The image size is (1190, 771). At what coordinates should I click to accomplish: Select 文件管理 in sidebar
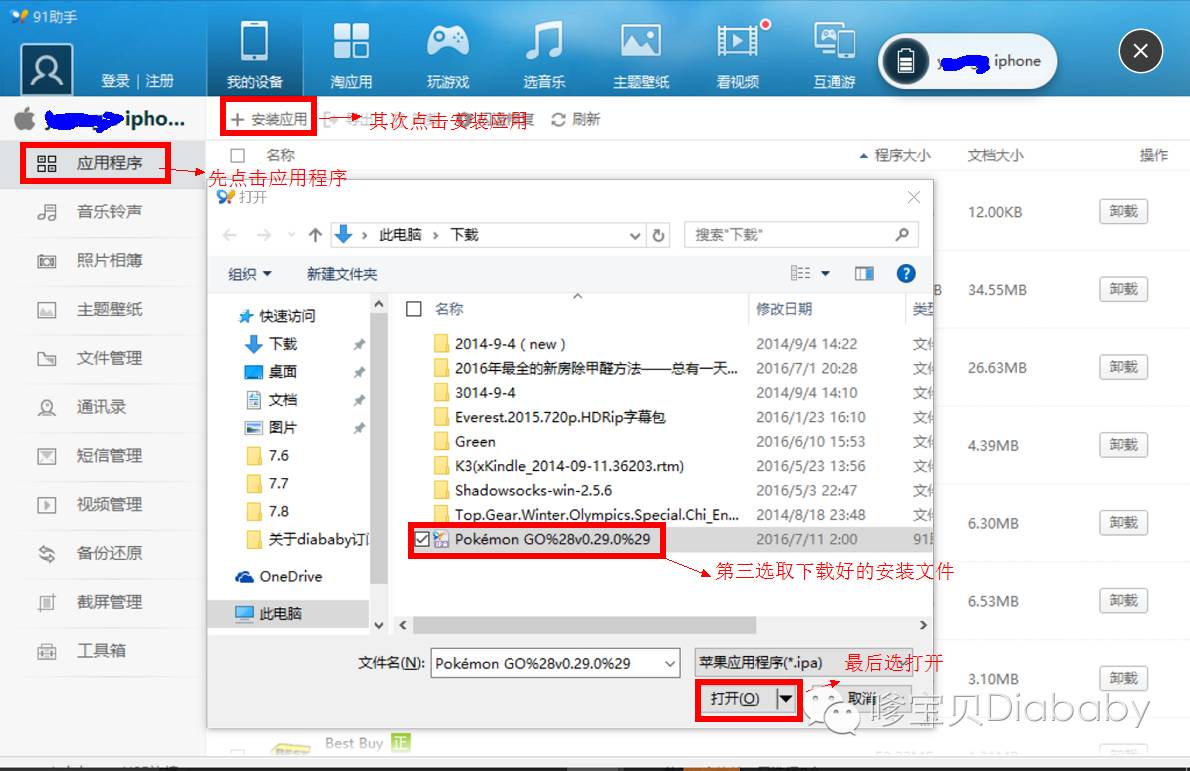(102, 357)
